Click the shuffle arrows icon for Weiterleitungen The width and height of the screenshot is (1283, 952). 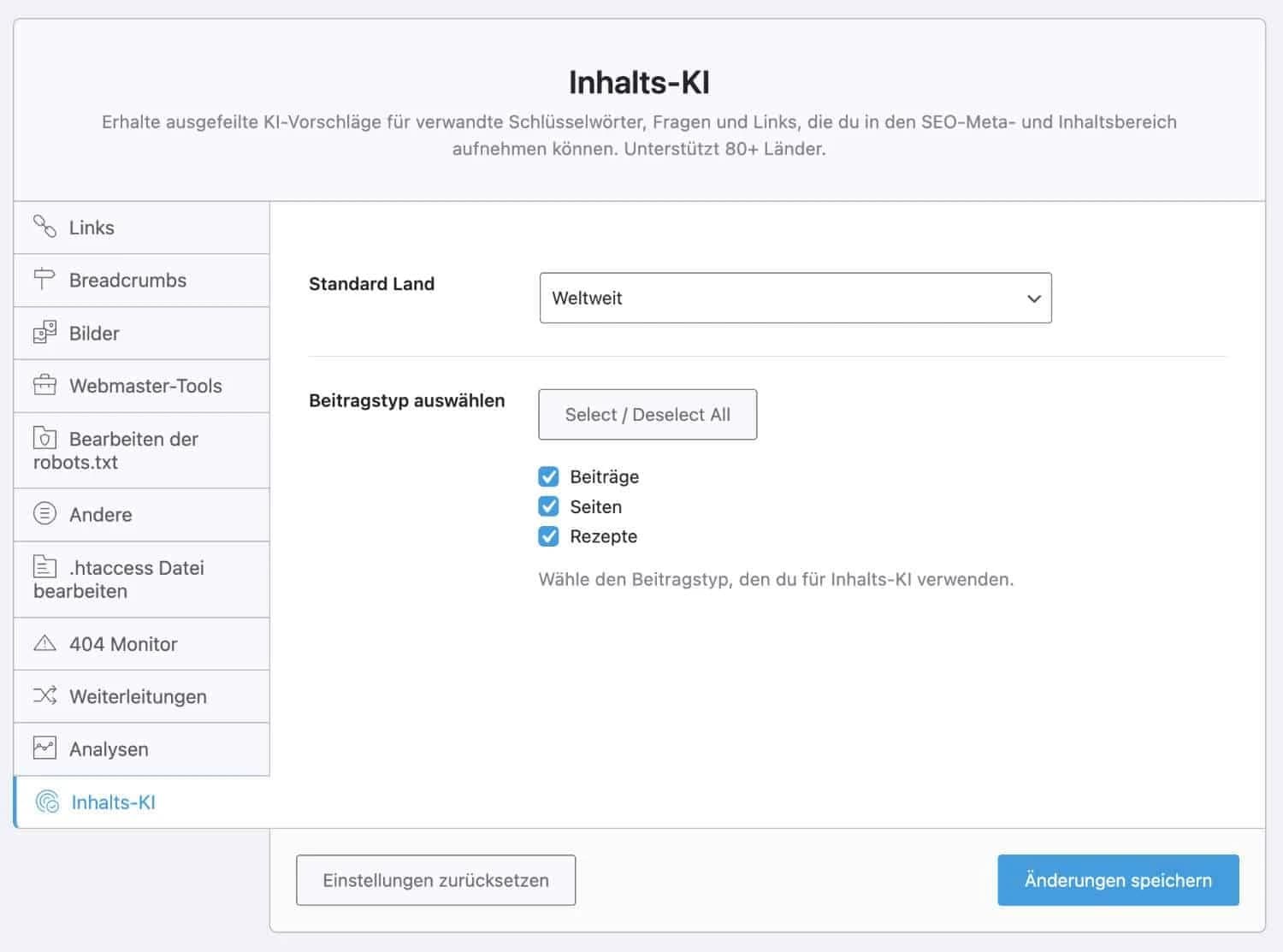[44, 695]
